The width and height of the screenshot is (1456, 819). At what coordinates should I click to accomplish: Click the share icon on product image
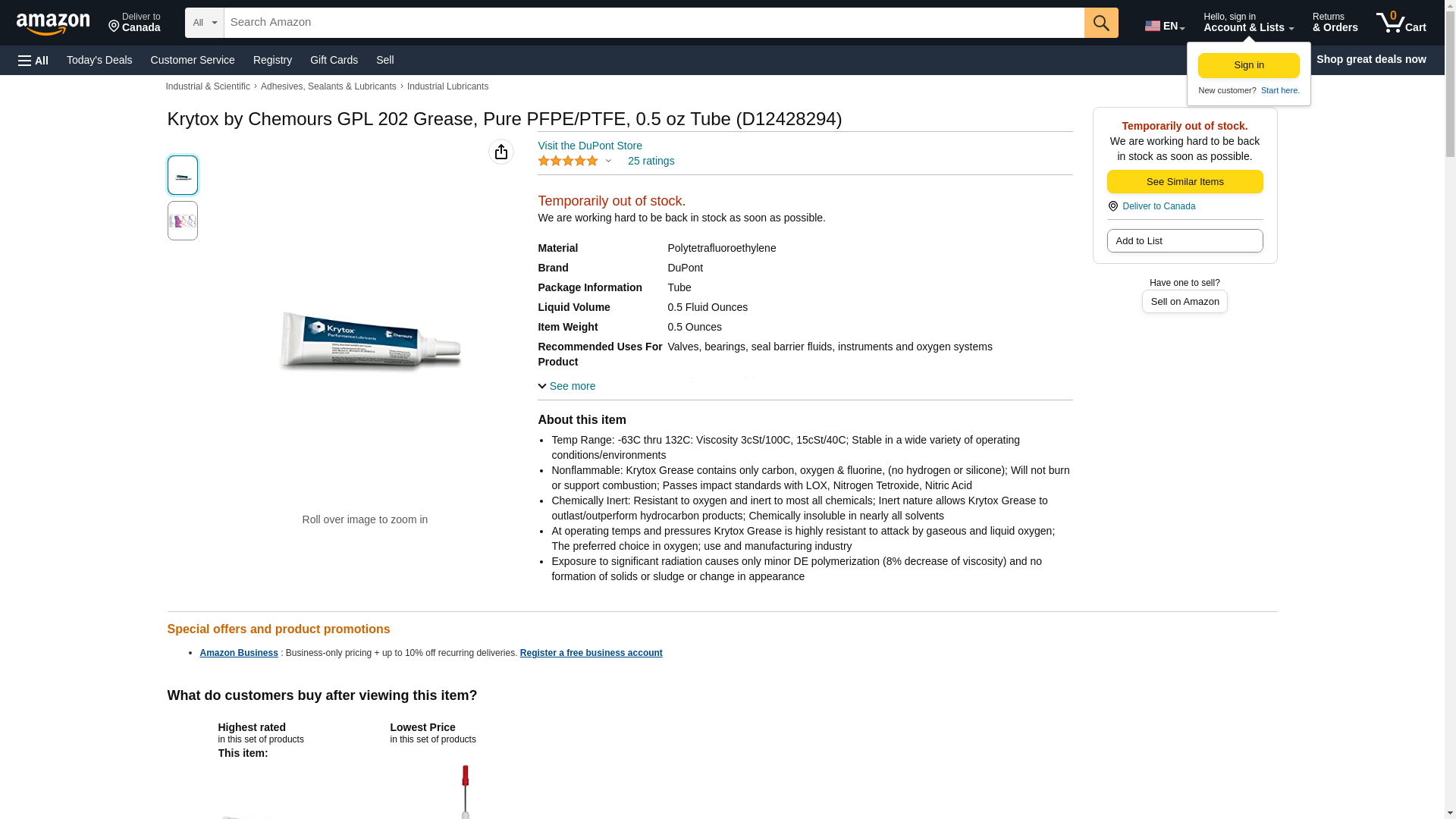click(x=501, y=152)
